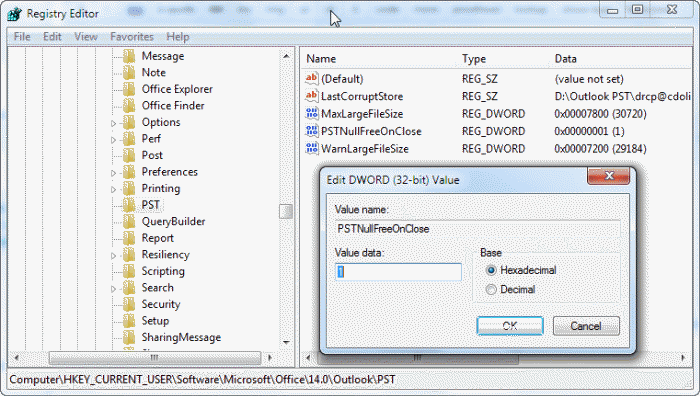Click tree pane scroll down arrow
The image size is (700, 396).
click(x=286, y=343)
